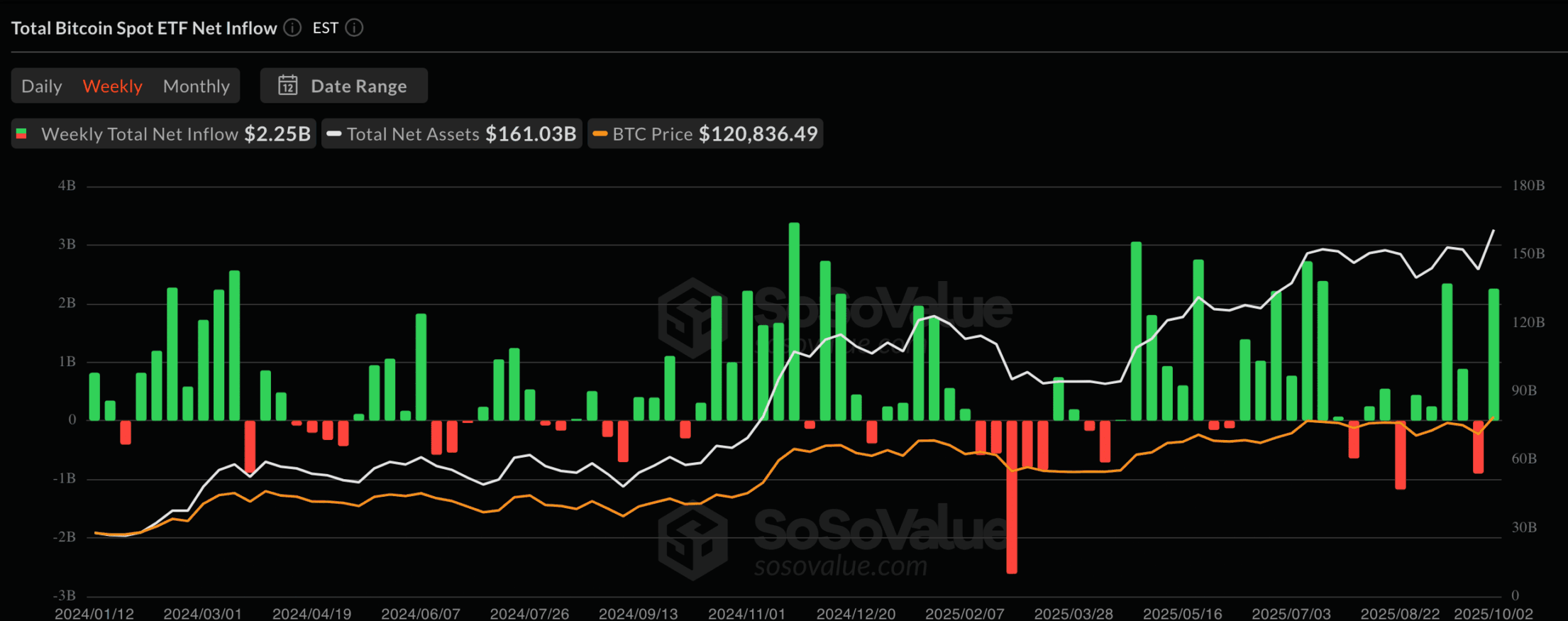The height and width of the screenshot is (621, 1568).
Task: Click the green-red Weekly Net Inflow legend marker
Action: point(22,134)
